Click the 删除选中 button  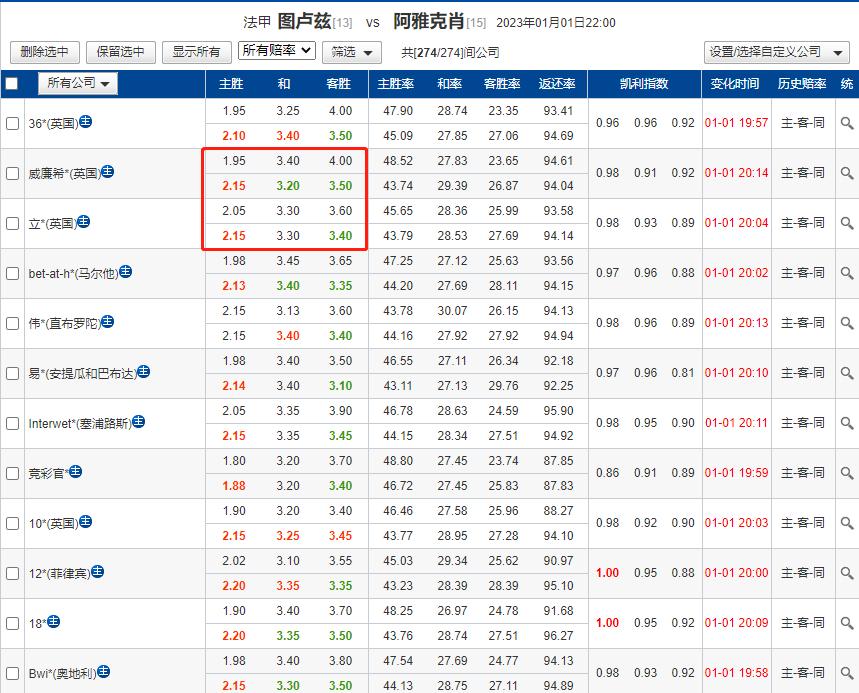tap(43, 52)
